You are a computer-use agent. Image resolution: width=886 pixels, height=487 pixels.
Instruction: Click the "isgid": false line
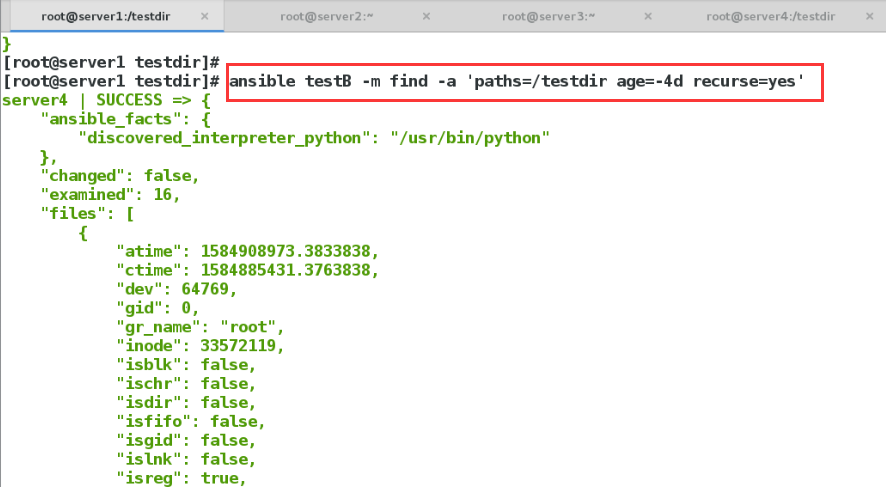coord(186,441)
